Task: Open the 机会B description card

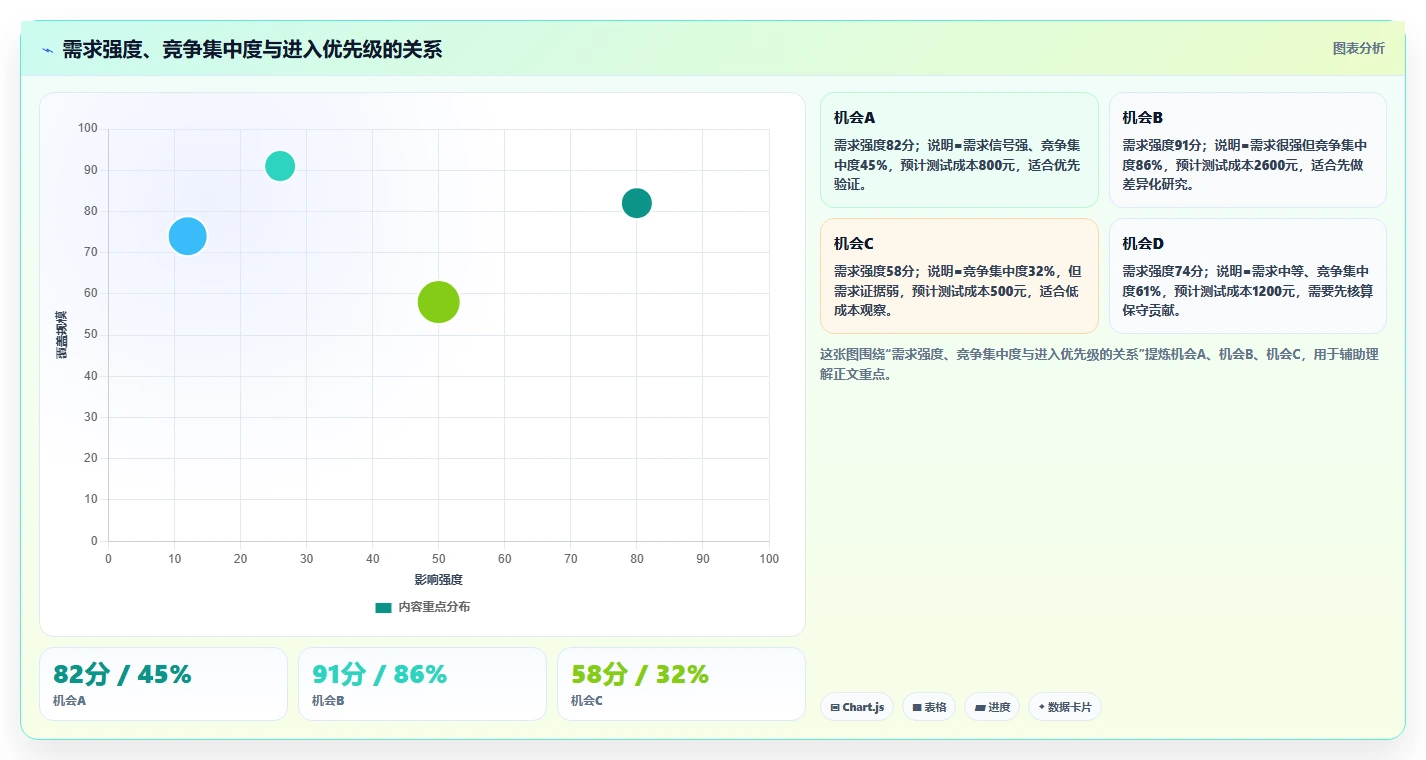Action: (1248, 150)
